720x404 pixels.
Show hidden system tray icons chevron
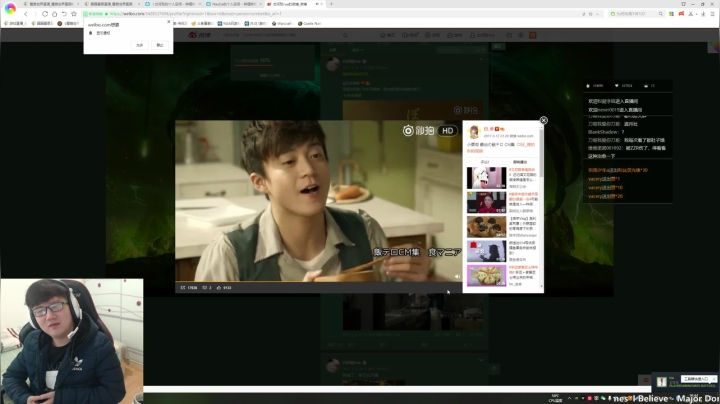pos(569,398)
